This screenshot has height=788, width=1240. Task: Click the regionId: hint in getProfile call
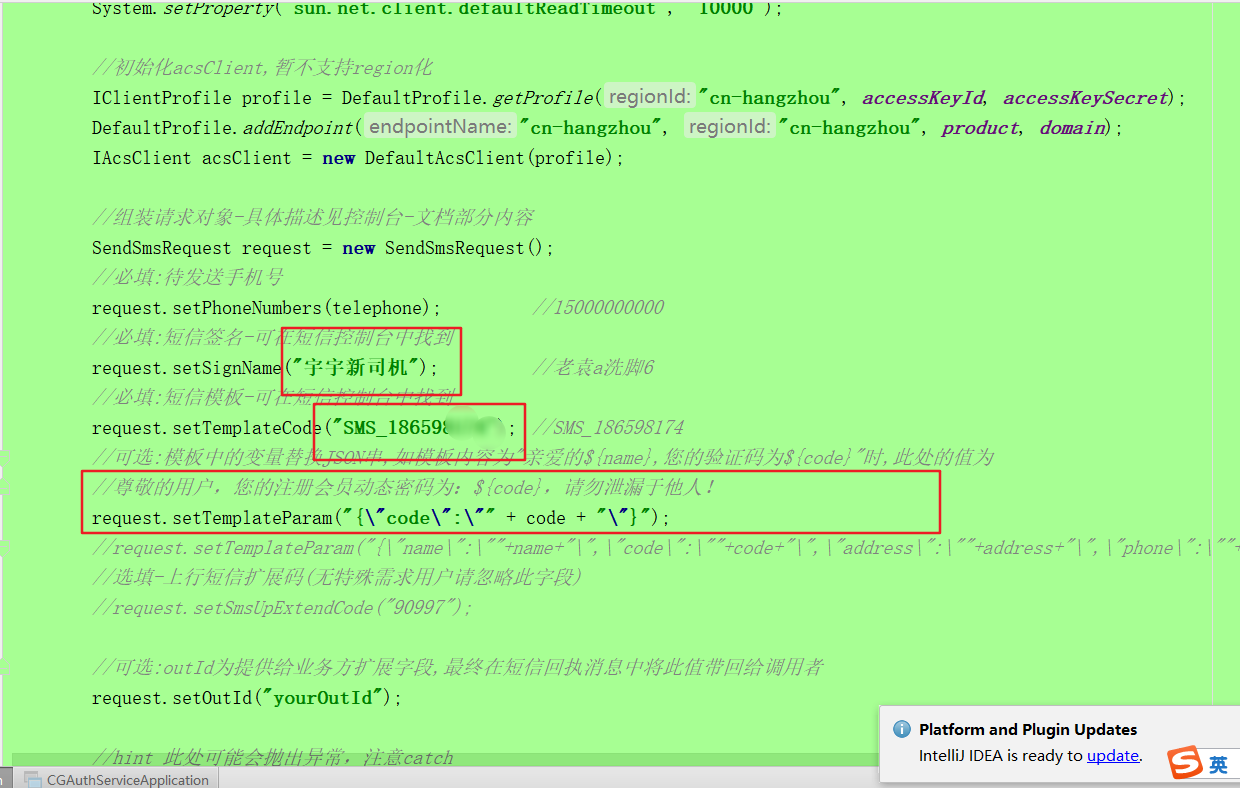[650, 98]
